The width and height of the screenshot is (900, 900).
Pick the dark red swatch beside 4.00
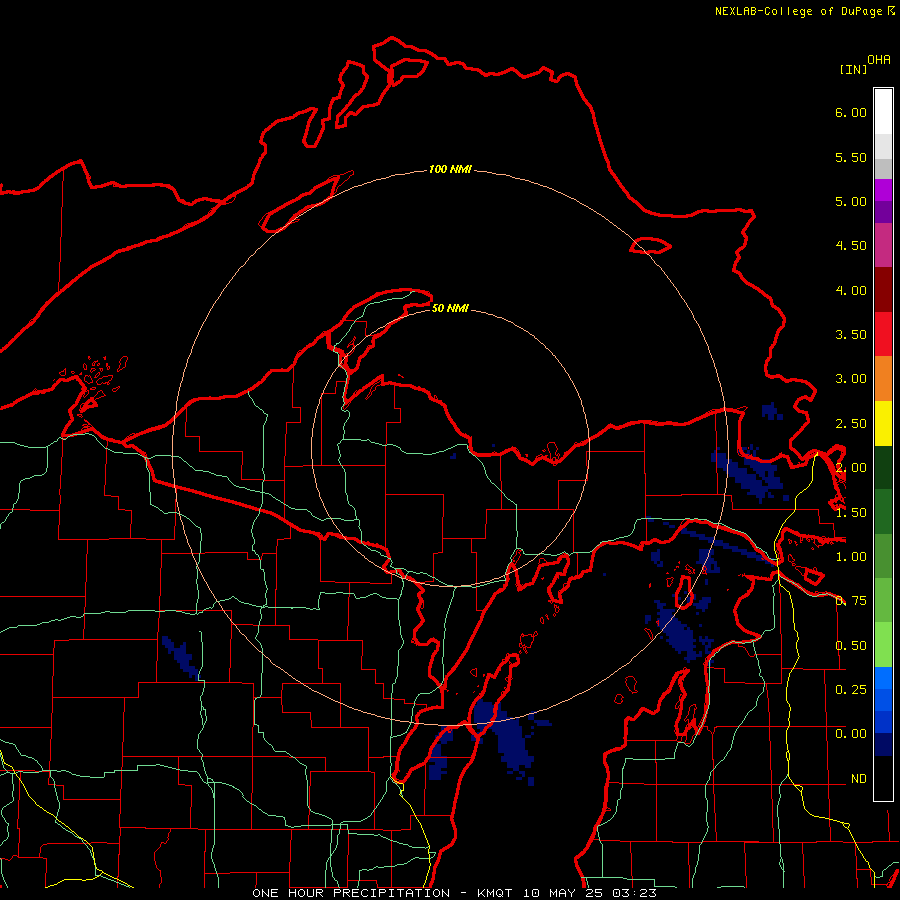pos(883,290)
